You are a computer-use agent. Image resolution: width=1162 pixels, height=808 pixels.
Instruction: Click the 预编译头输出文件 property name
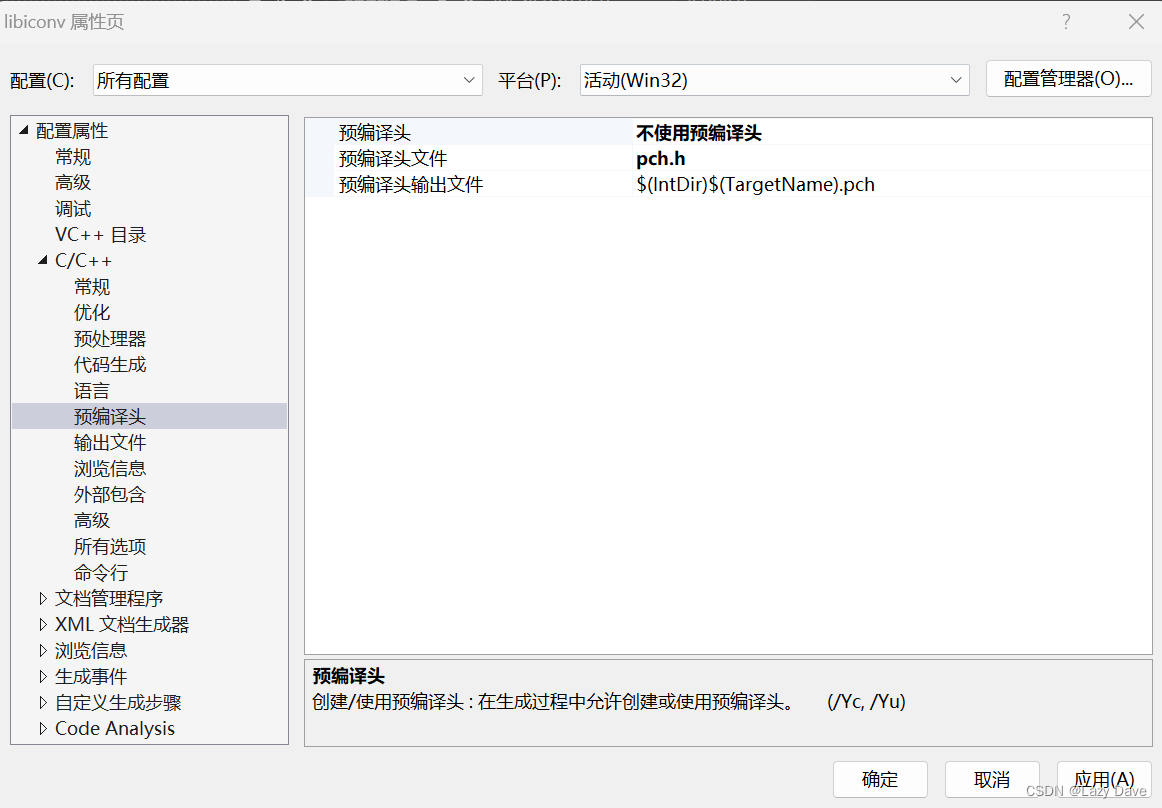click(411, 185)
